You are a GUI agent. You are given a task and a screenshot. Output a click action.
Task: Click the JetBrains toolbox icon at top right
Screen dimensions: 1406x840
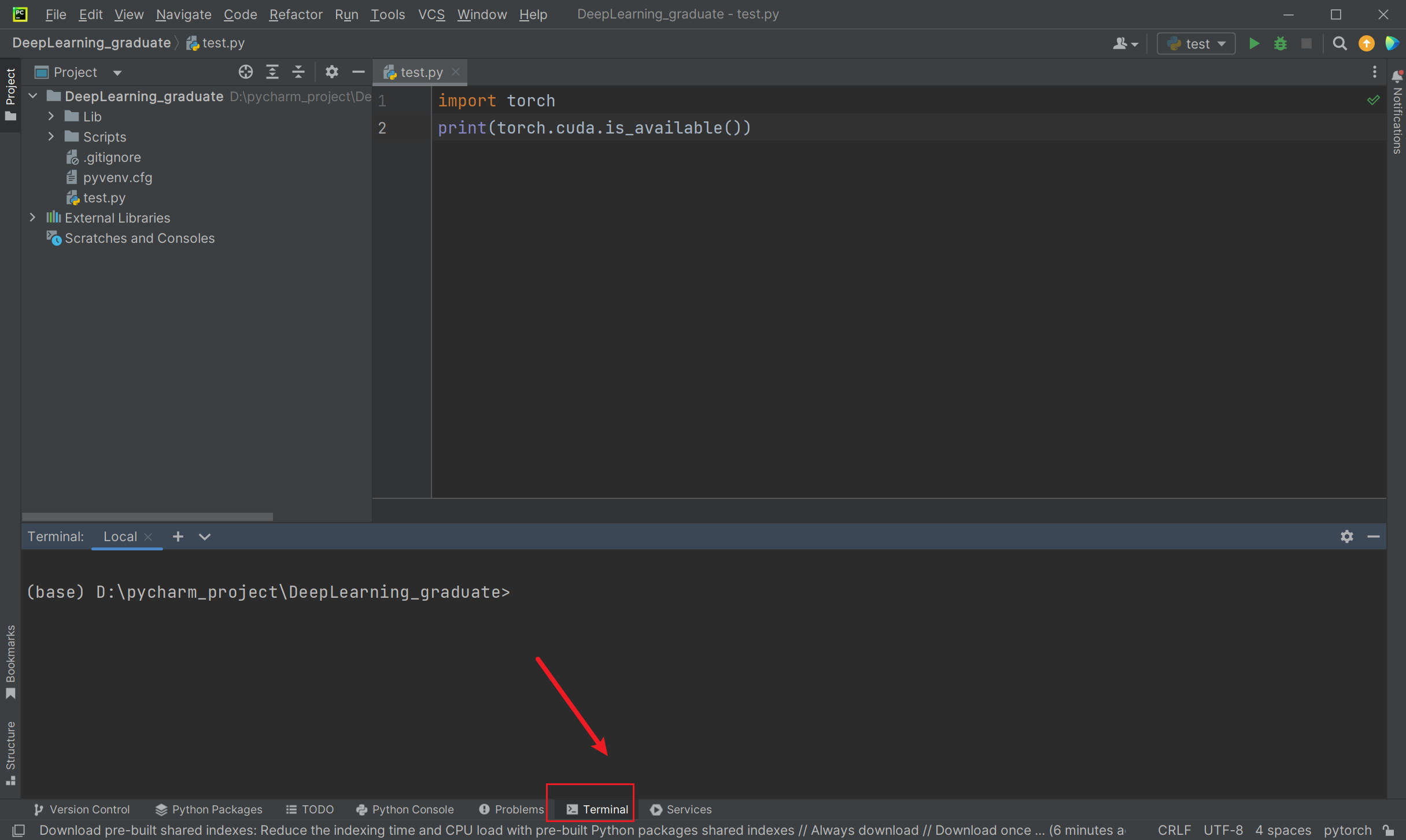click(x=1392, y=44)
